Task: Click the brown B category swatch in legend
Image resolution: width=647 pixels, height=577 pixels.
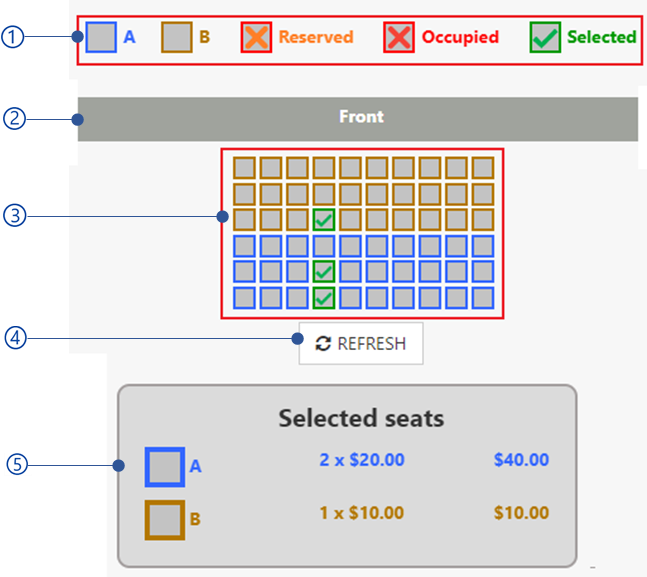Action: click(x=177, y=38)
